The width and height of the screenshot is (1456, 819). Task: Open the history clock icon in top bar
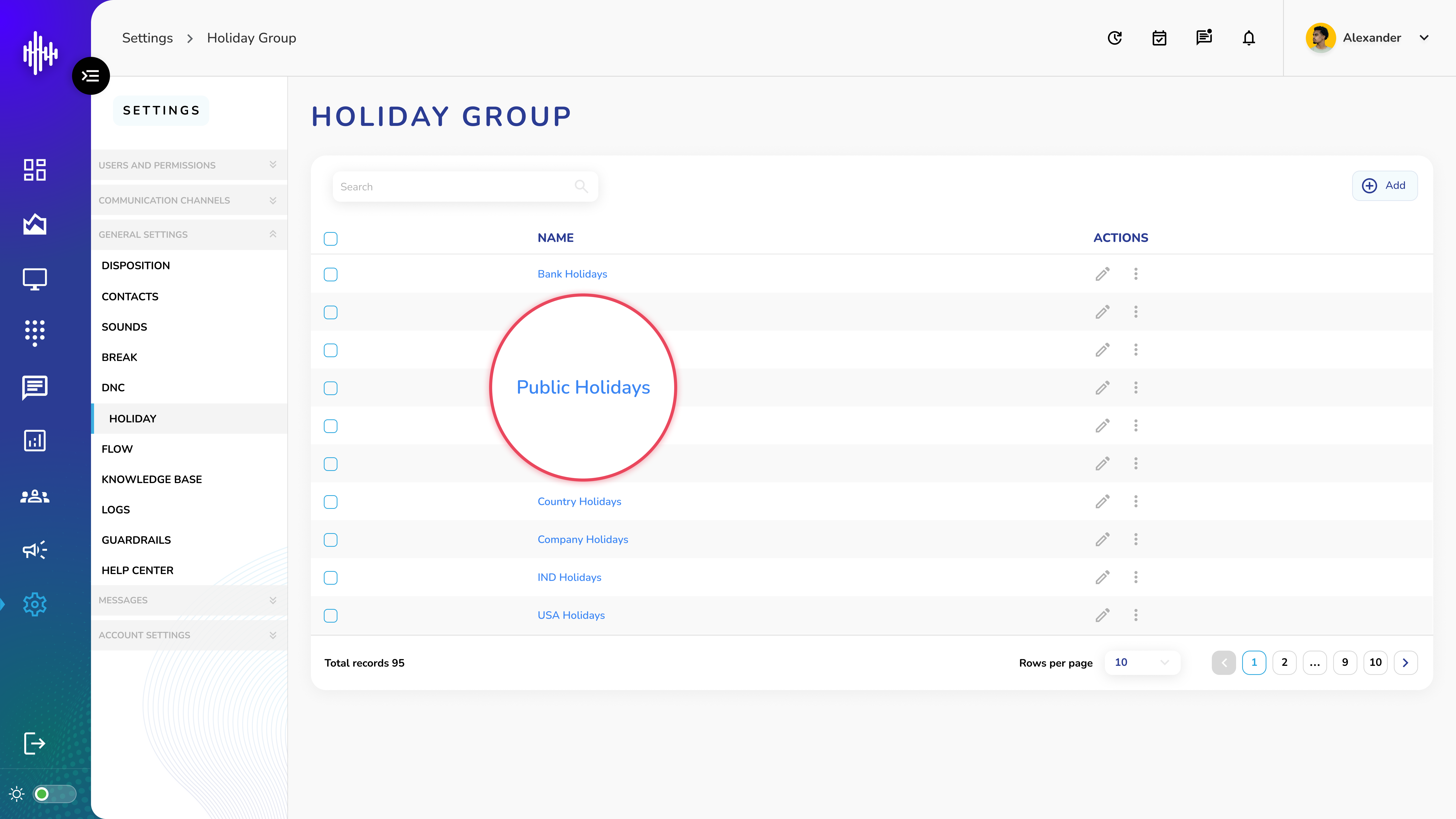click(1114, 38)
